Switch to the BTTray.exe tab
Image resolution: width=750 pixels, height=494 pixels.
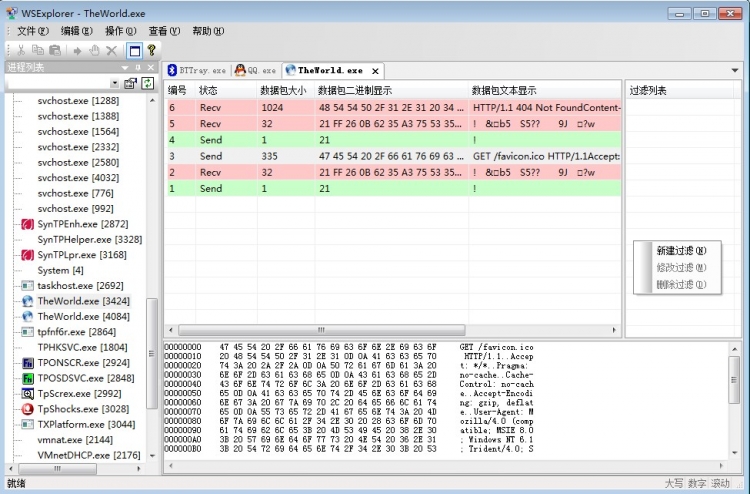(197, 71)
